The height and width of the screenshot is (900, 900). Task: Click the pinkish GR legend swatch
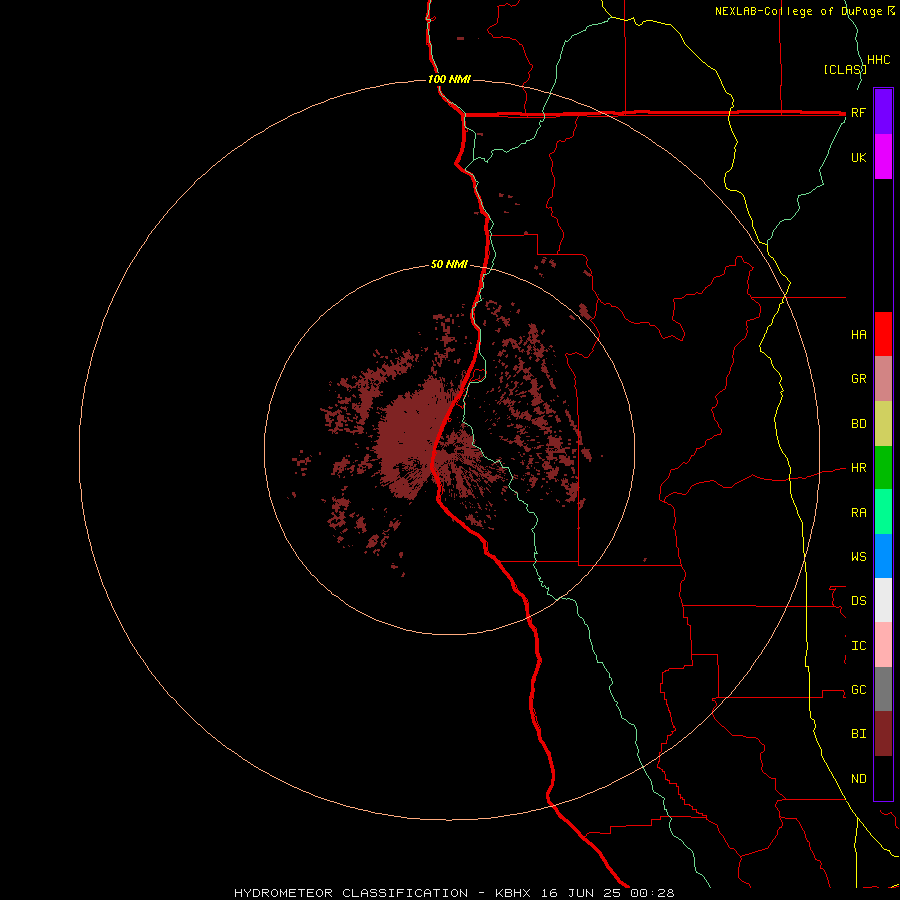coord(883,379)
